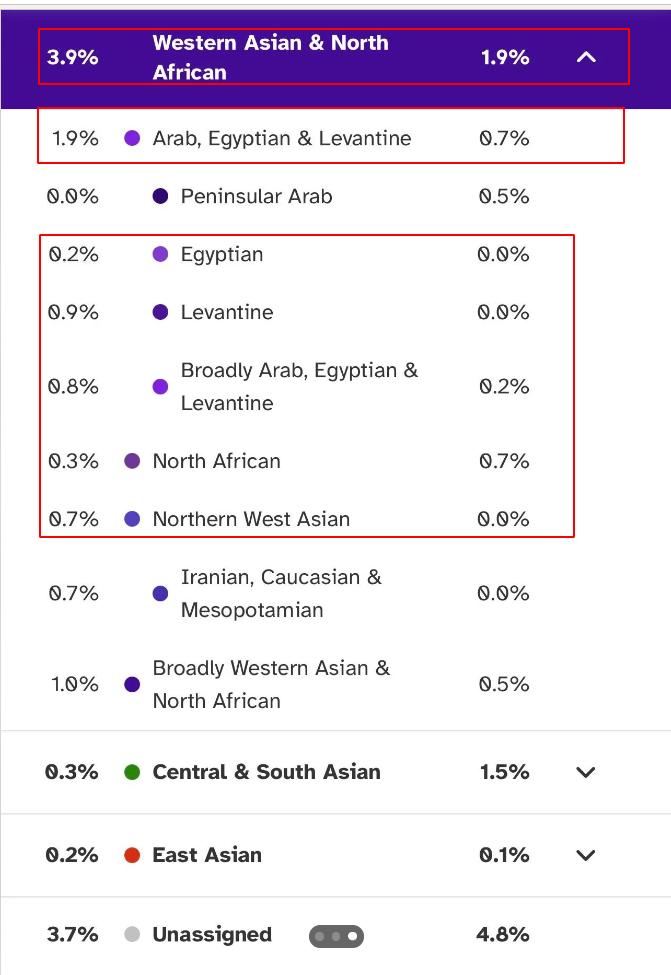Click the North African color dot
671x975 pixels.
pos(132,461)
